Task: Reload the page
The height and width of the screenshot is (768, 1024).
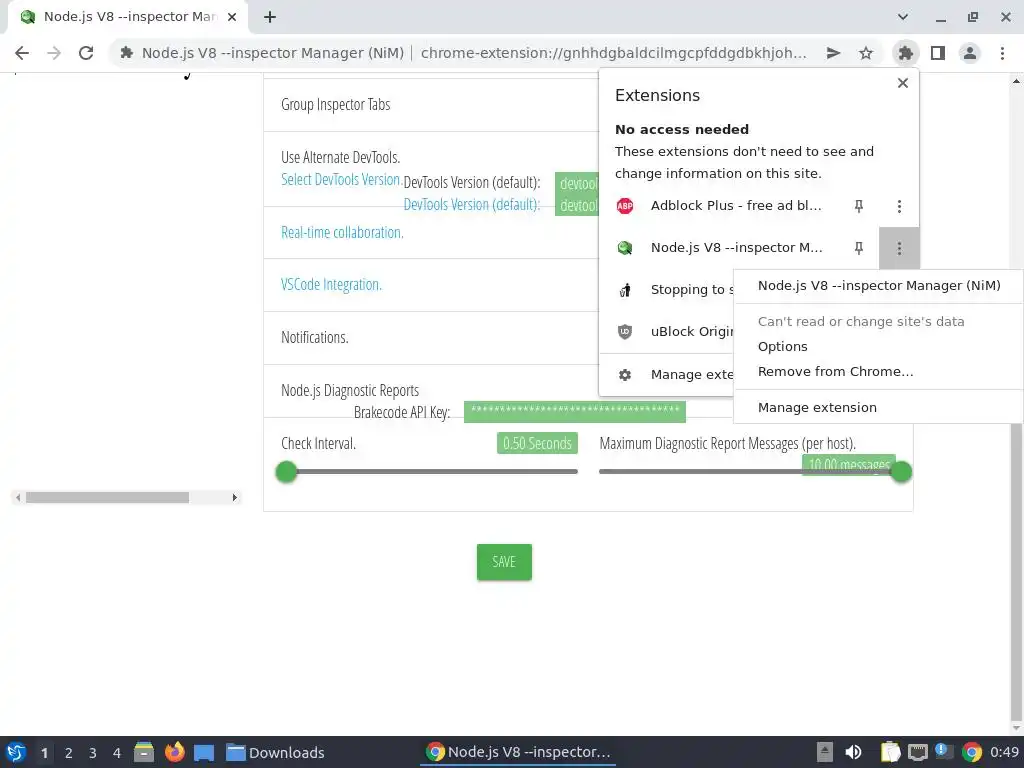Action: (x=86, y=53)
